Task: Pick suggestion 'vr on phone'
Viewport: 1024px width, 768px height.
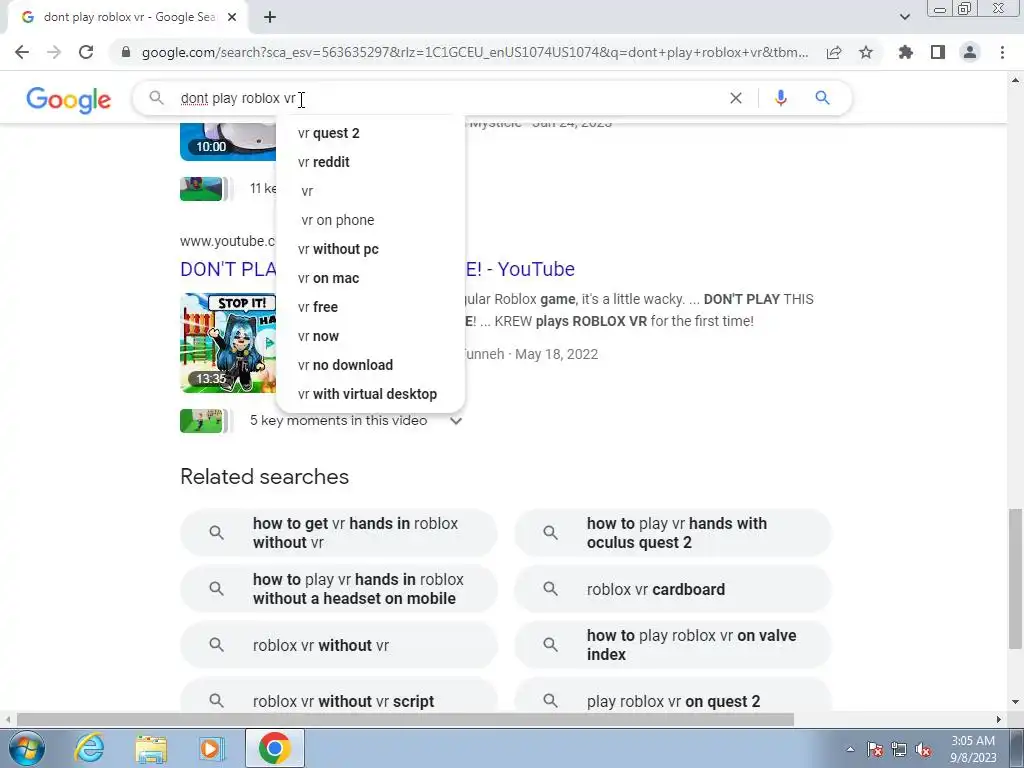Action: [370, 220]
